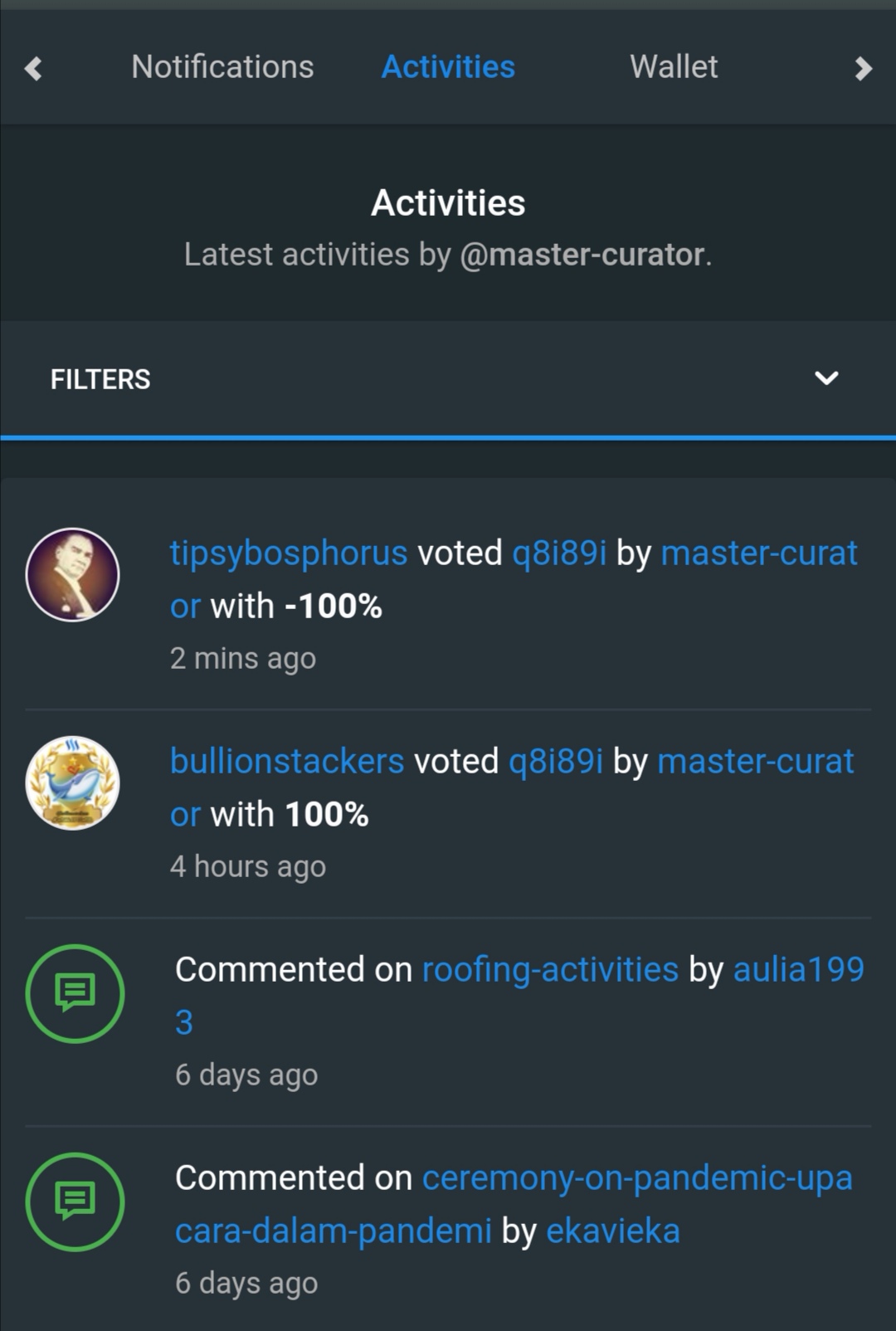Open post q8i89i in the tipsybosphorus vote entry
The image size is (896, 1331).
point(559,553)
